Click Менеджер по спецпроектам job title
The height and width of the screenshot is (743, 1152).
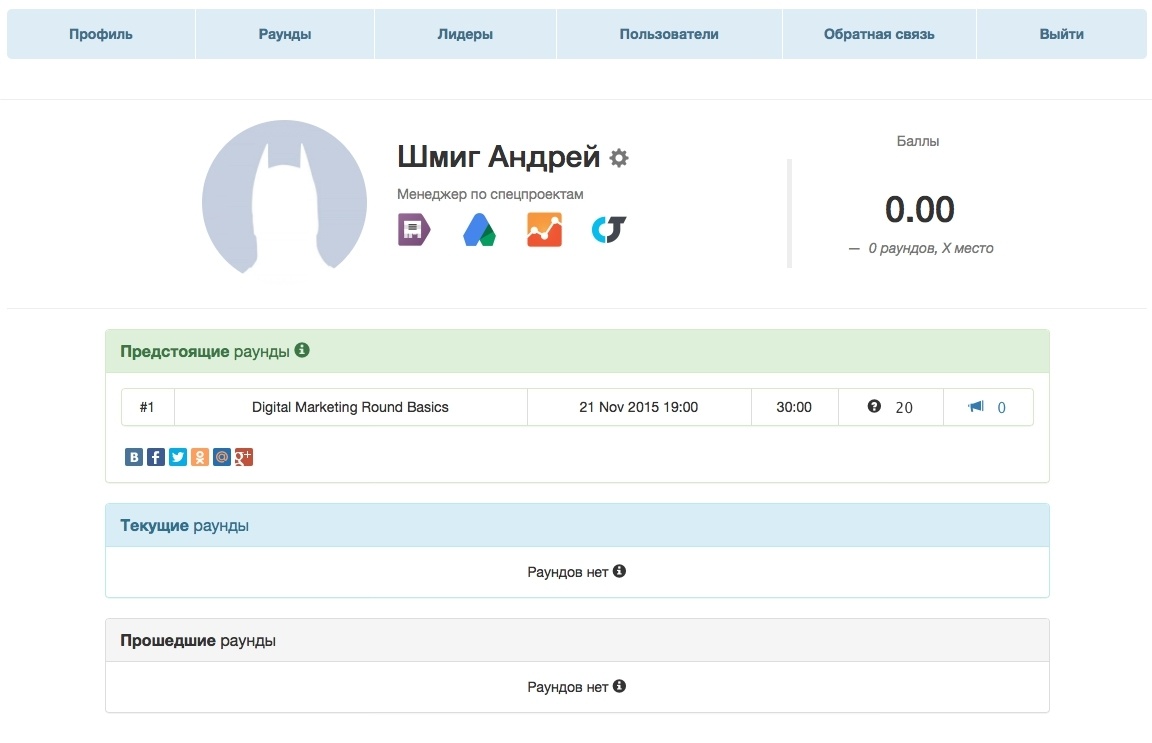pos(490,194)
